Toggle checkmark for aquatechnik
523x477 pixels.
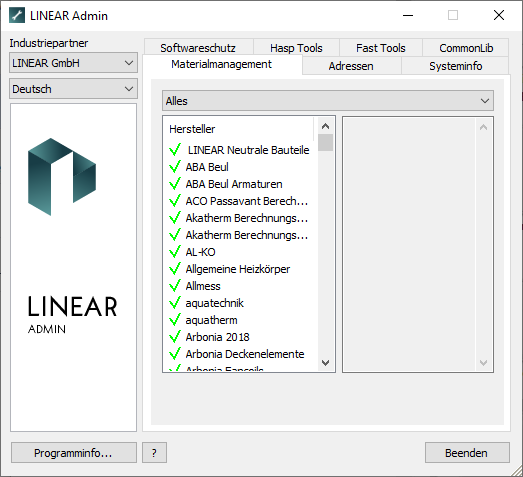(175, 303)
